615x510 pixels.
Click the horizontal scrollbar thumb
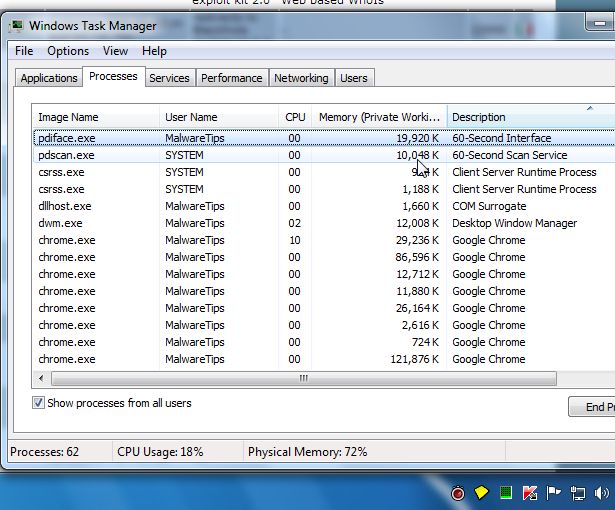304,379
